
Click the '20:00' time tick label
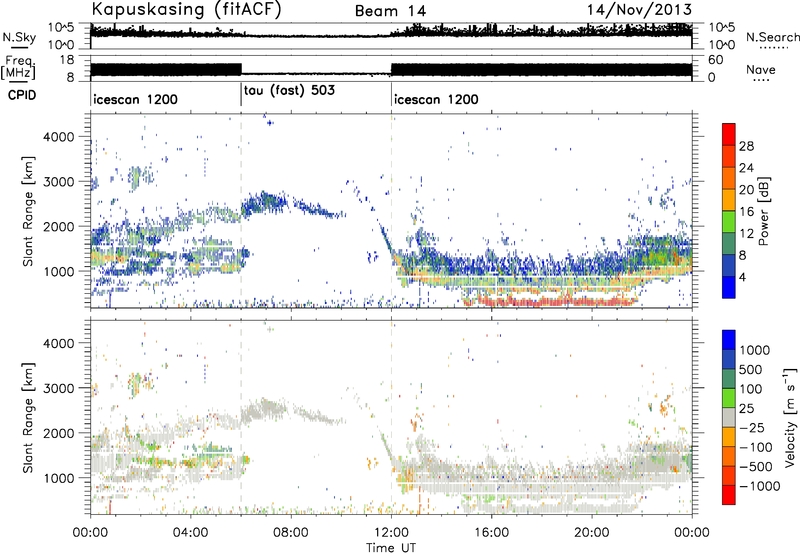(x=591, y=533)
